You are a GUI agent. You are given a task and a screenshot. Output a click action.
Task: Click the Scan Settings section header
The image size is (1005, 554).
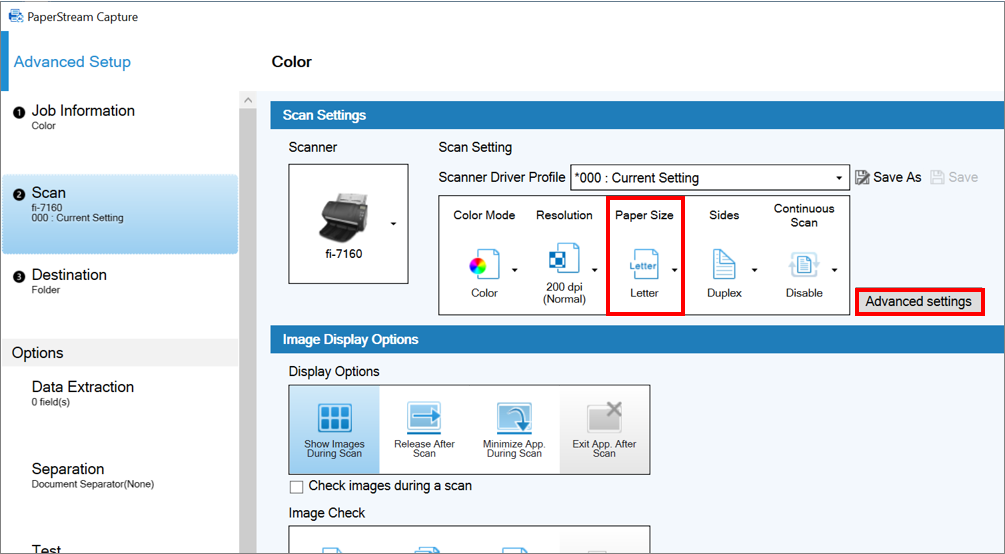coord(637,115)
